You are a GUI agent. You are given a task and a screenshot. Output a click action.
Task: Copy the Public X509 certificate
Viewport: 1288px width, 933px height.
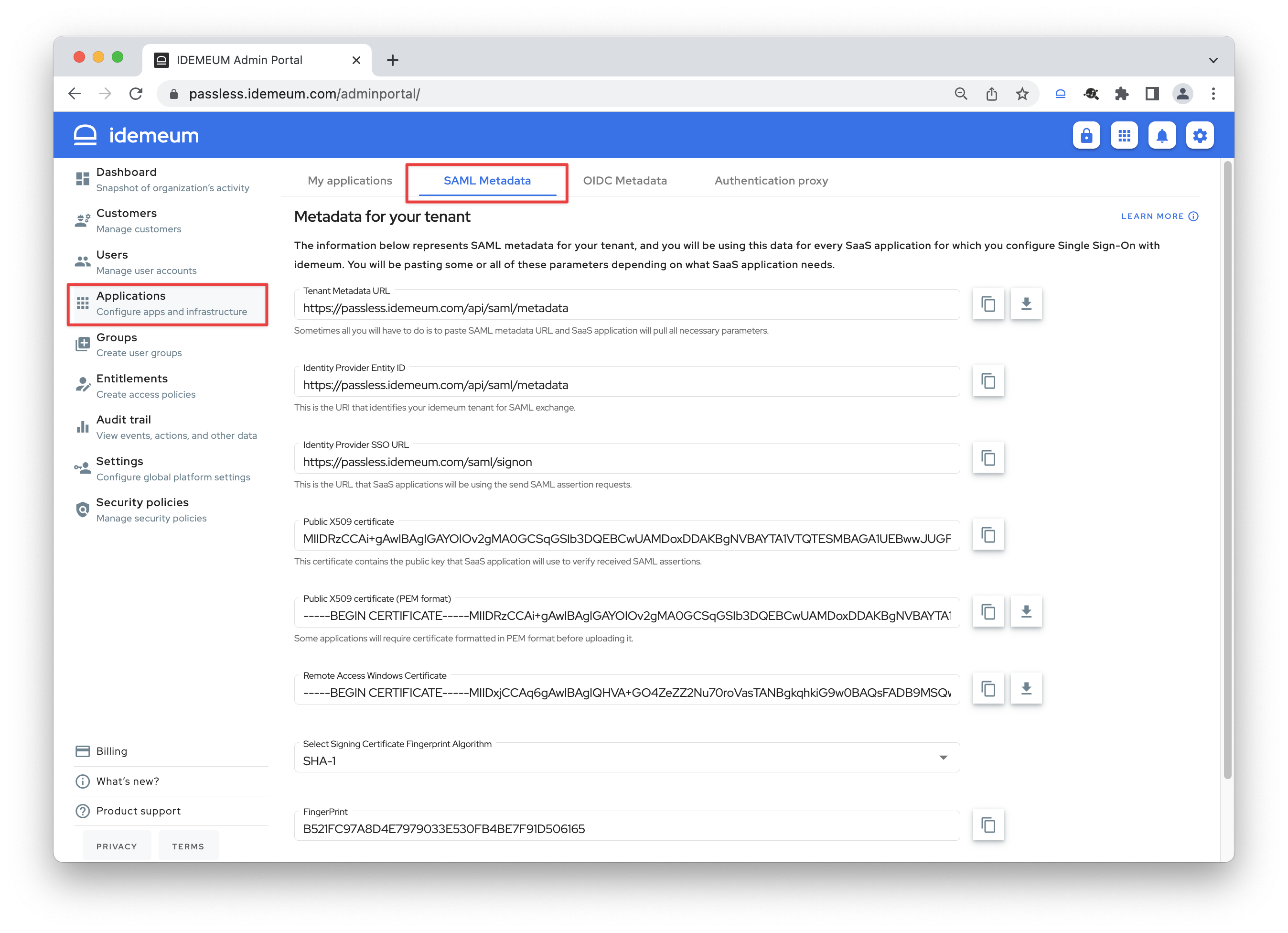click(x=988, y=535)
